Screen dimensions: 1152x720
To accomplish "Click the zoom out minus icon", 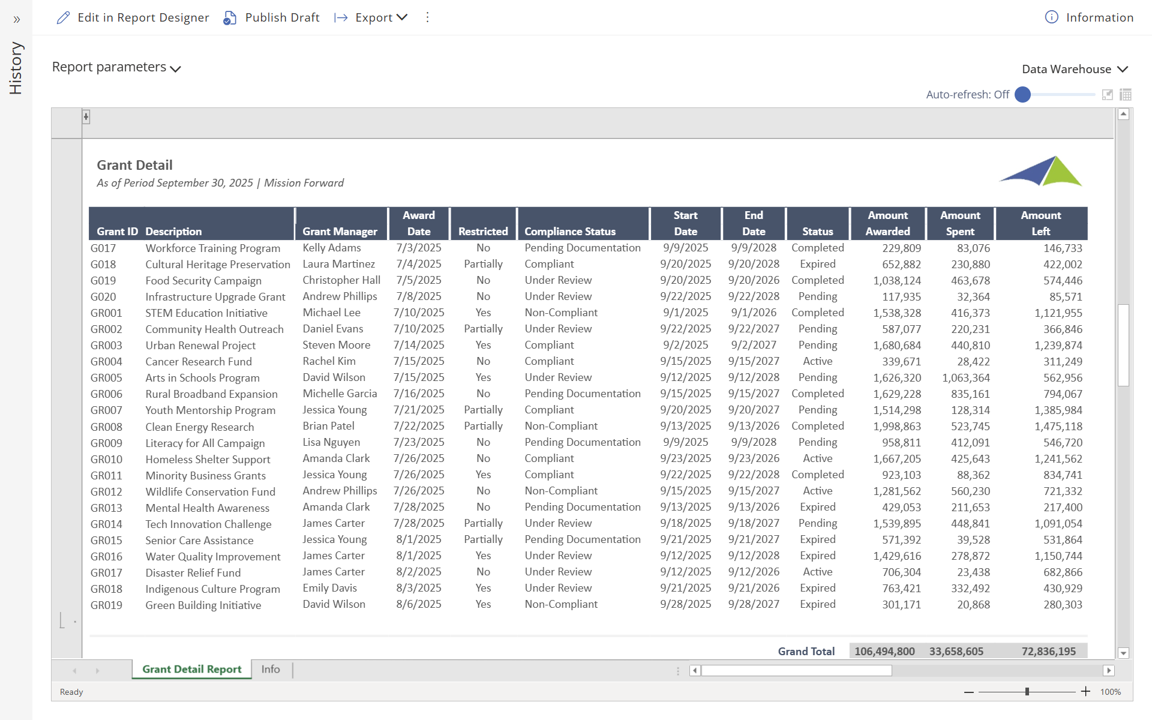I will coord(968,692).
